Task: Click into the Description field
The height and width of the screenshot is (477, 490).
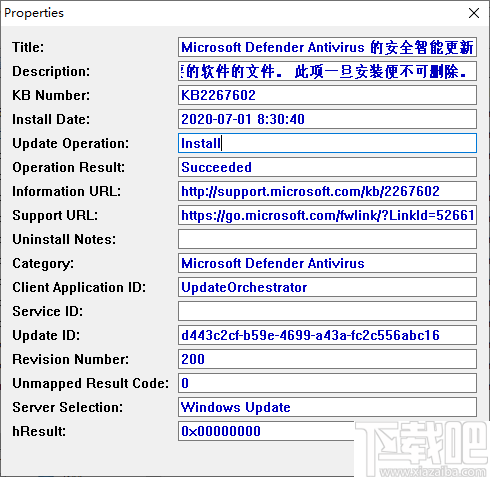Action: 327,71
